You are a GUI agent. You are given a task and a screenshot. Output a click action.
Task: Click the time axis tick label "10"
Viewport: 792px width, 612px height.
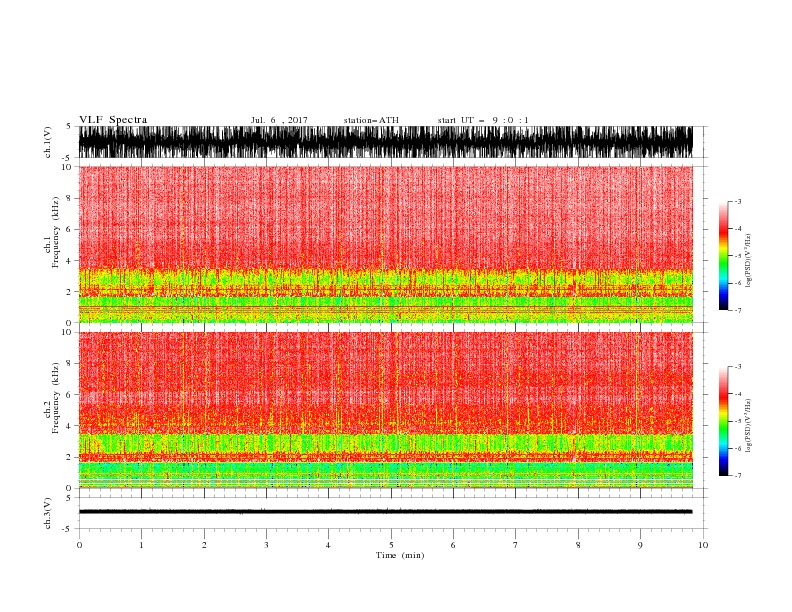[x=703, y=545]
